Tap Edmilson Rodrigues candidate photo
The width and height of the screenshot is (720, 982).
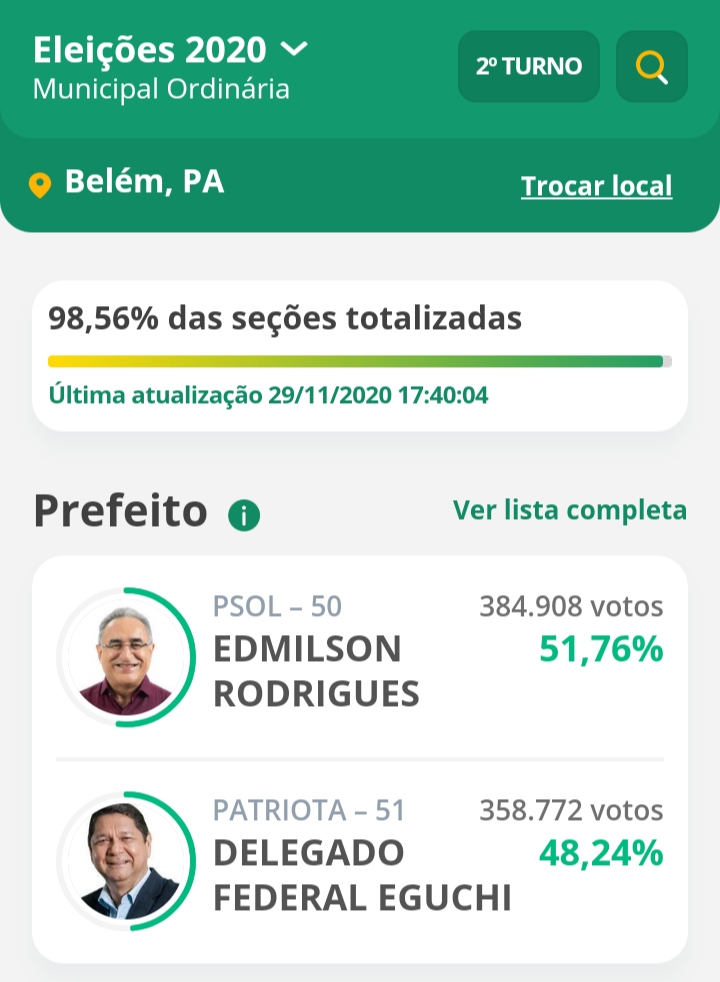point(126,658)
